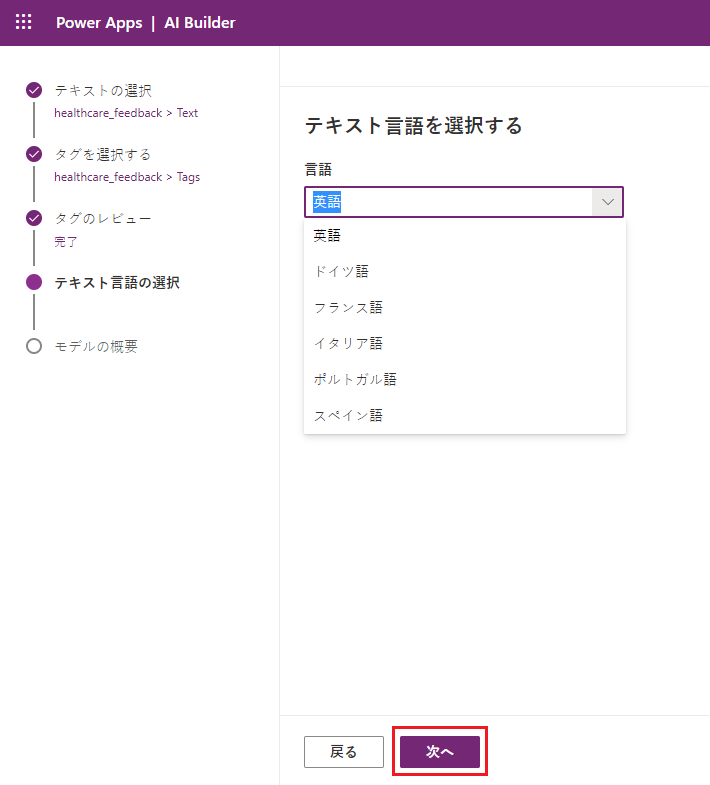Choose イタリア語 in the dropdown list
Viewport: 710px width, 785px height.
coord(348,344)
